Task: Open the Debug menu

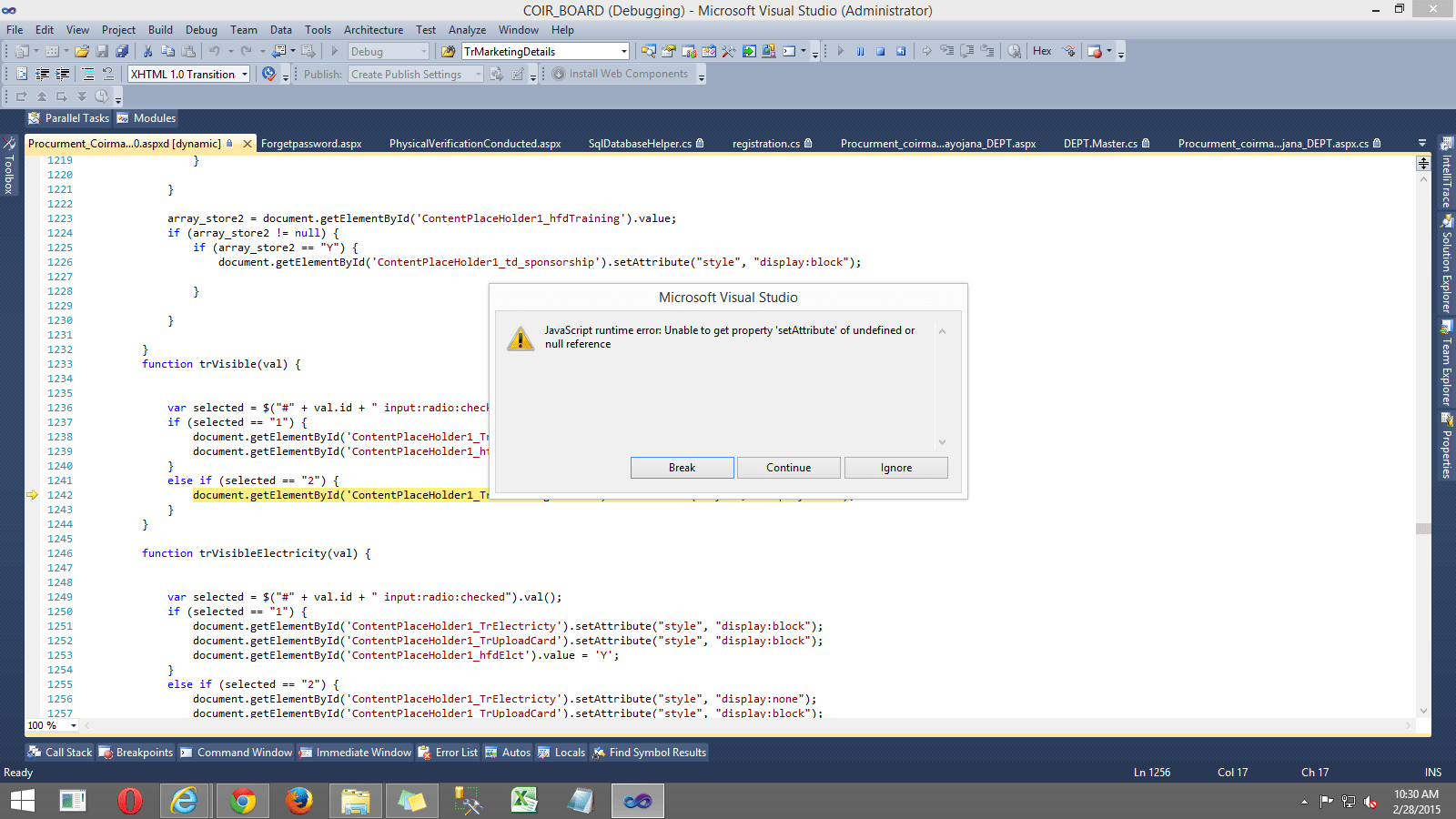Action: 201,29
